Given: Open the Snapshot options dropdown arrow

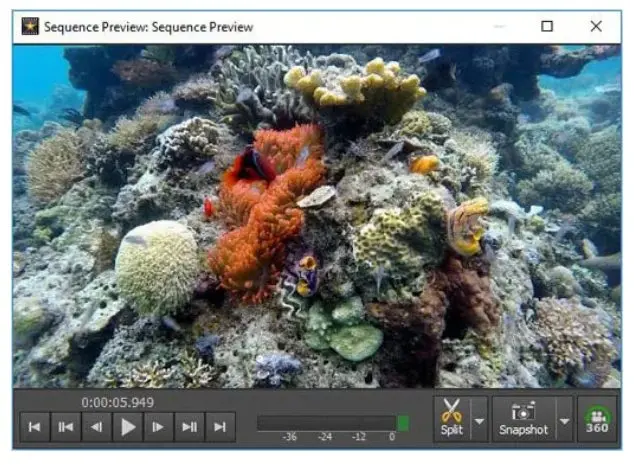Looking at the screenshot, I should pos(564,420).
